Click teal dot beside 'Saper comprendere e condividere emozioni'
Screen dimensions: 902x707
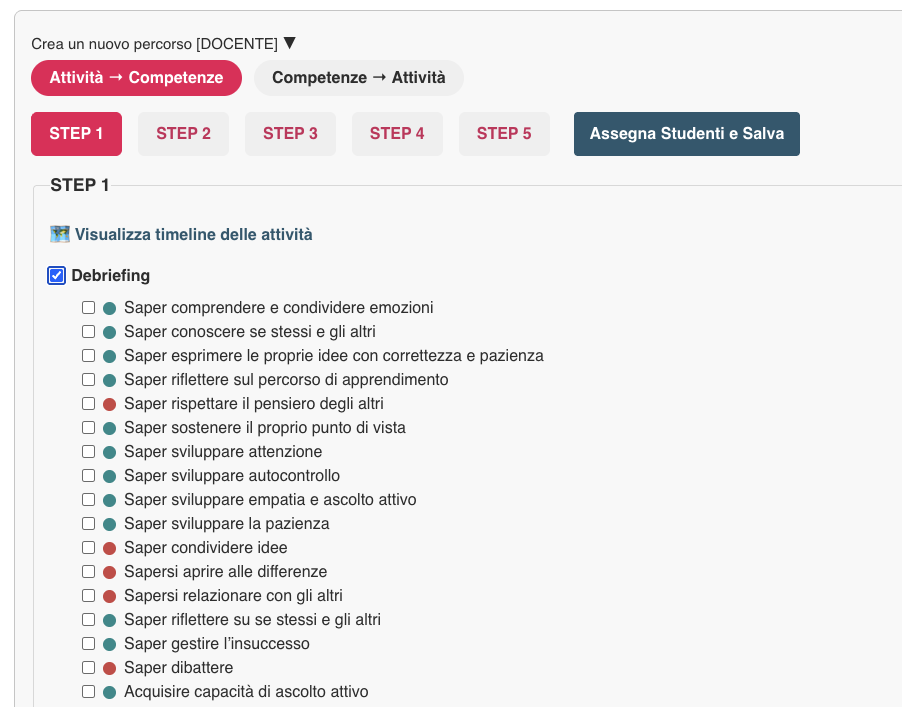[x=110, y=308]
